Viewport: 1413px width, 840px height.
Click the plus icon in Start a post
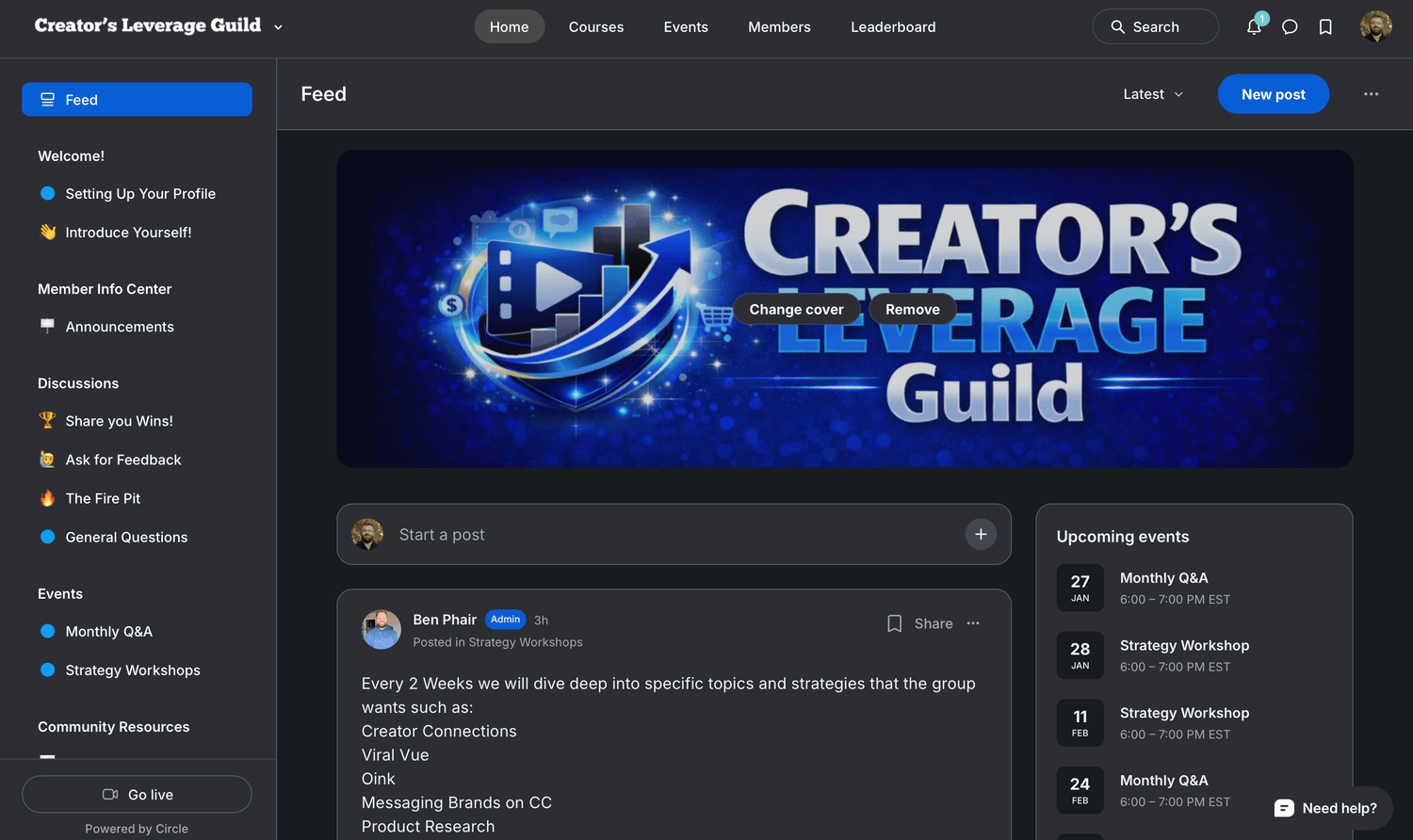coord(981,534)
